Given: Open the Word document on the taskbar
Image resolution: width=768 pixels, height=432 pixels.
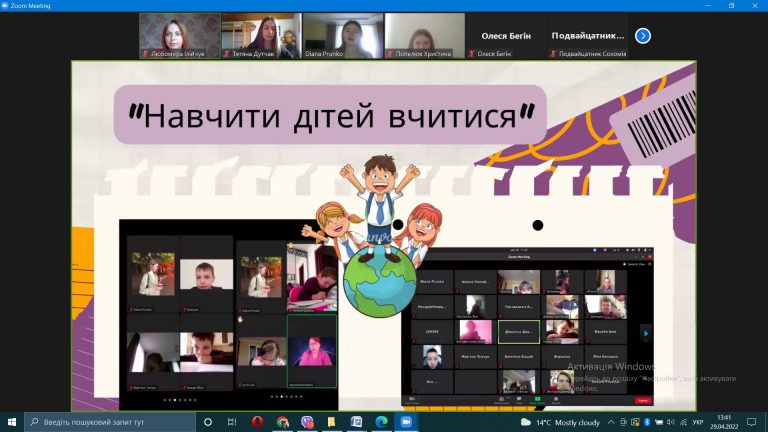Looking at the screenshot, I should point(356,422).
